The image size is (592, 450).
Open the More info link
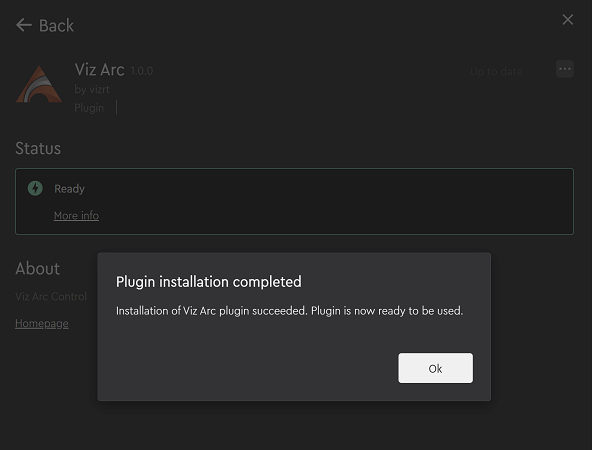pos(76,216)
